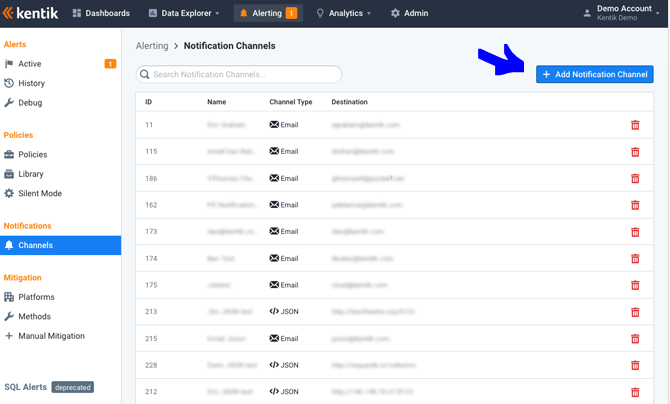The width and height of the screenshot is (670, 404).
Task: Click the Kentik logo
Action: pos(31,13)
